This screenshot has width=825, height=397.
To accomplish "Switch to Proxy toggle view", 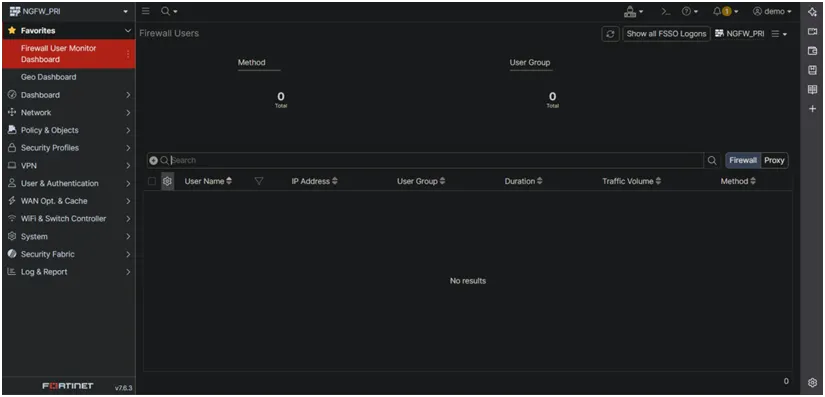I will (x=774, y=160).
